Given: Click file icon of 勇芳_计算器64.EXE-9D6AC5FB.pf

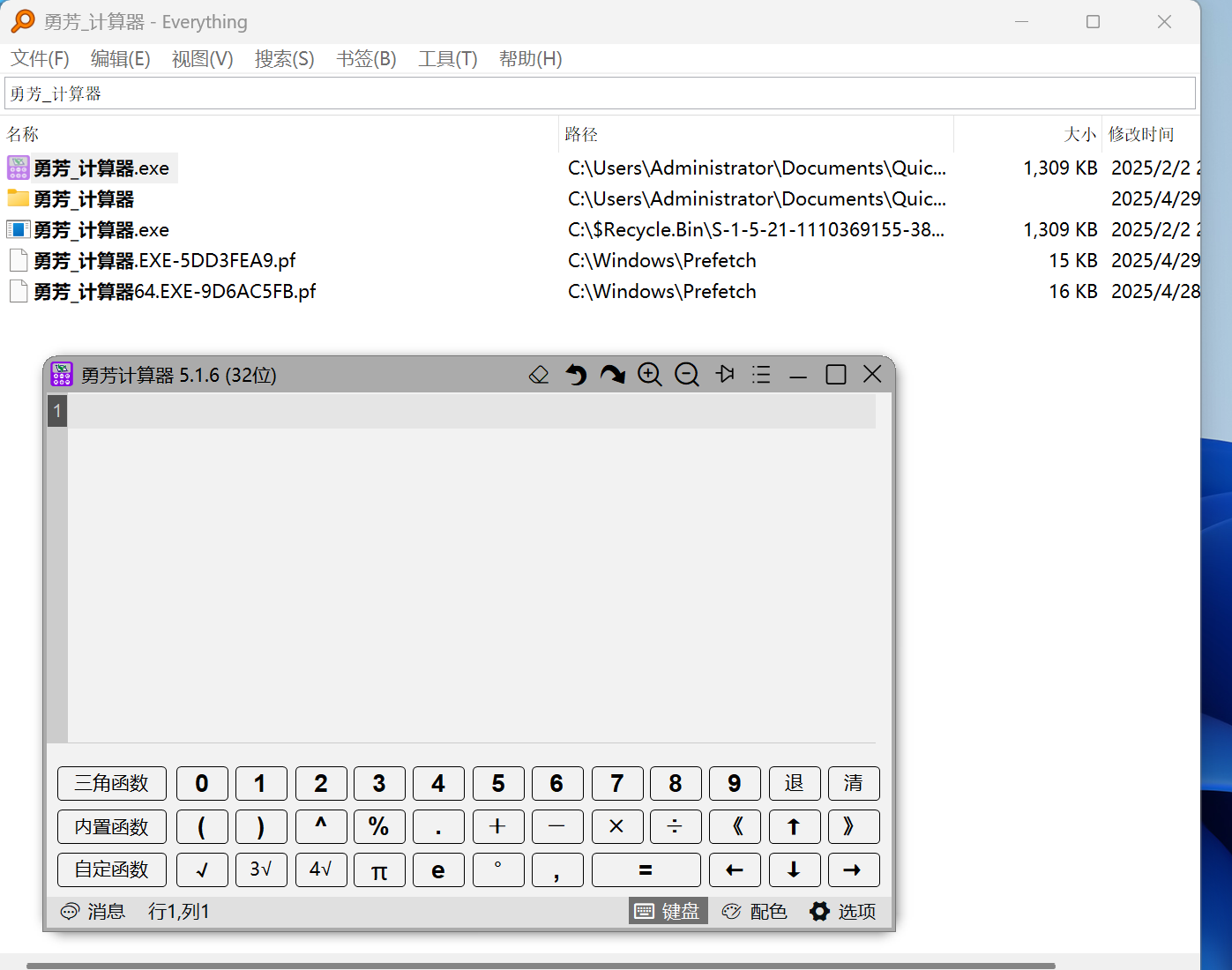Looking at the screenshot, I should click(x=19, y=291).
